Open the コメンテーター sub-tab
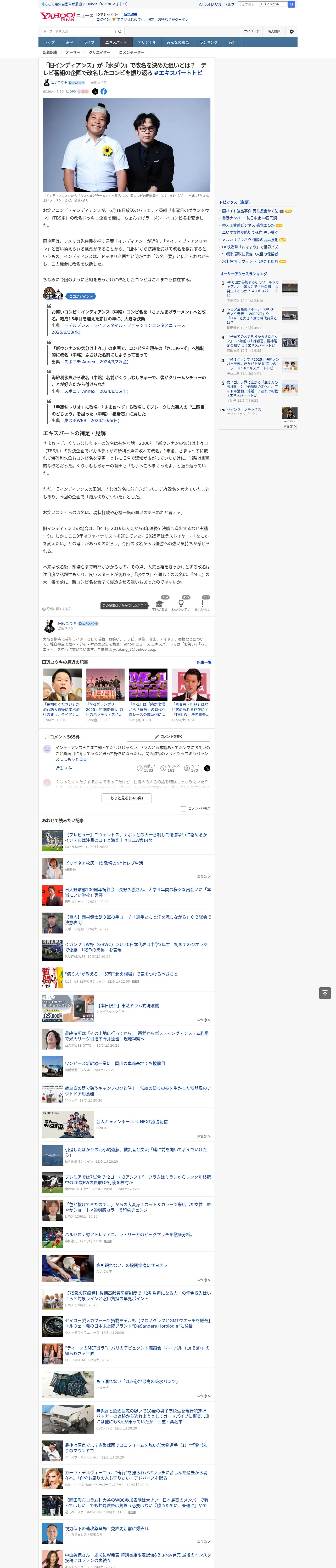The height and width of the screenshot is (1568, 336). pos(132,52)
